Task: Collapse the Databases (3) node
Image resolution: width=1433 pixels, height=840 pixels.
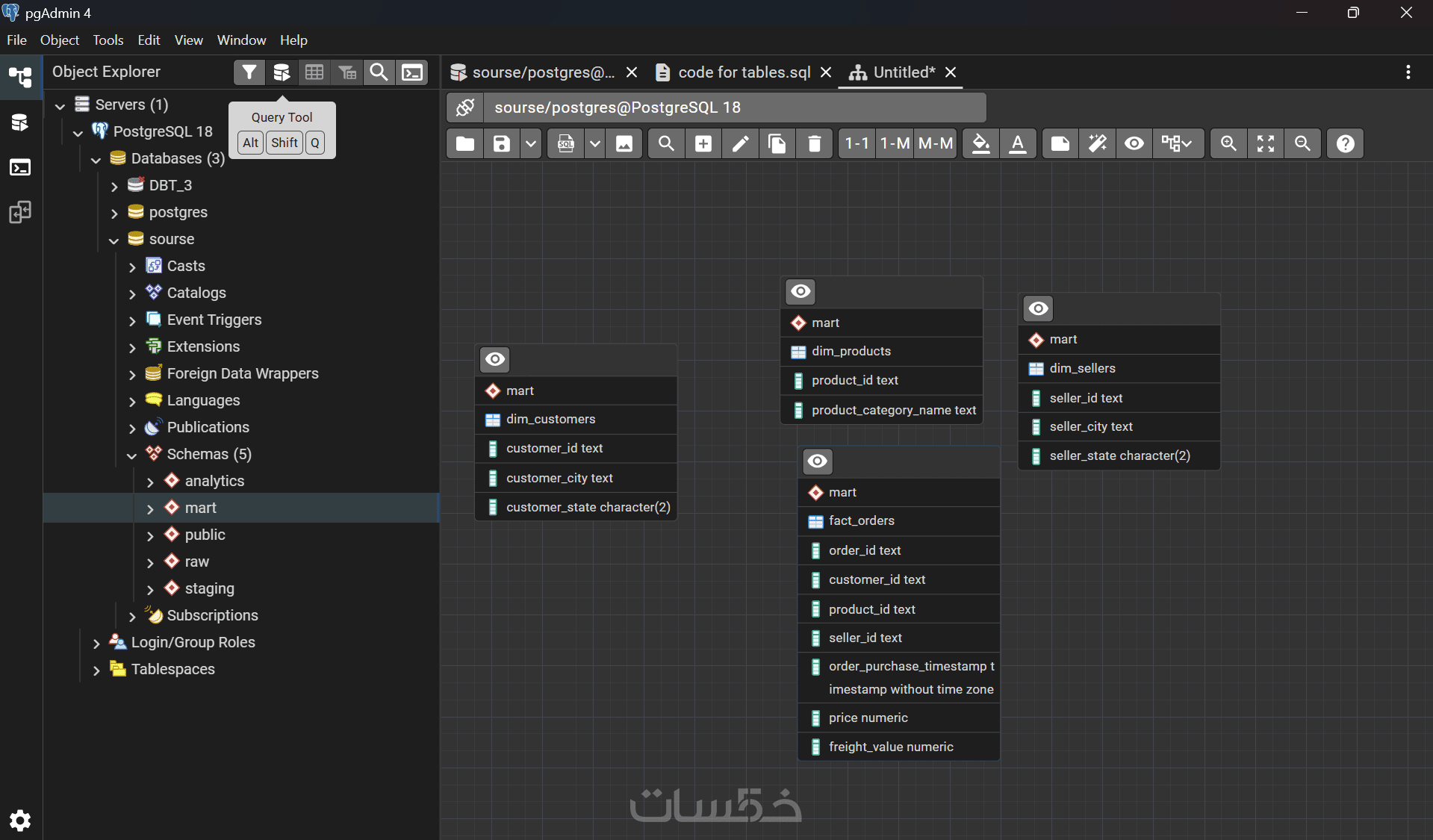Action: coord(96,159)
